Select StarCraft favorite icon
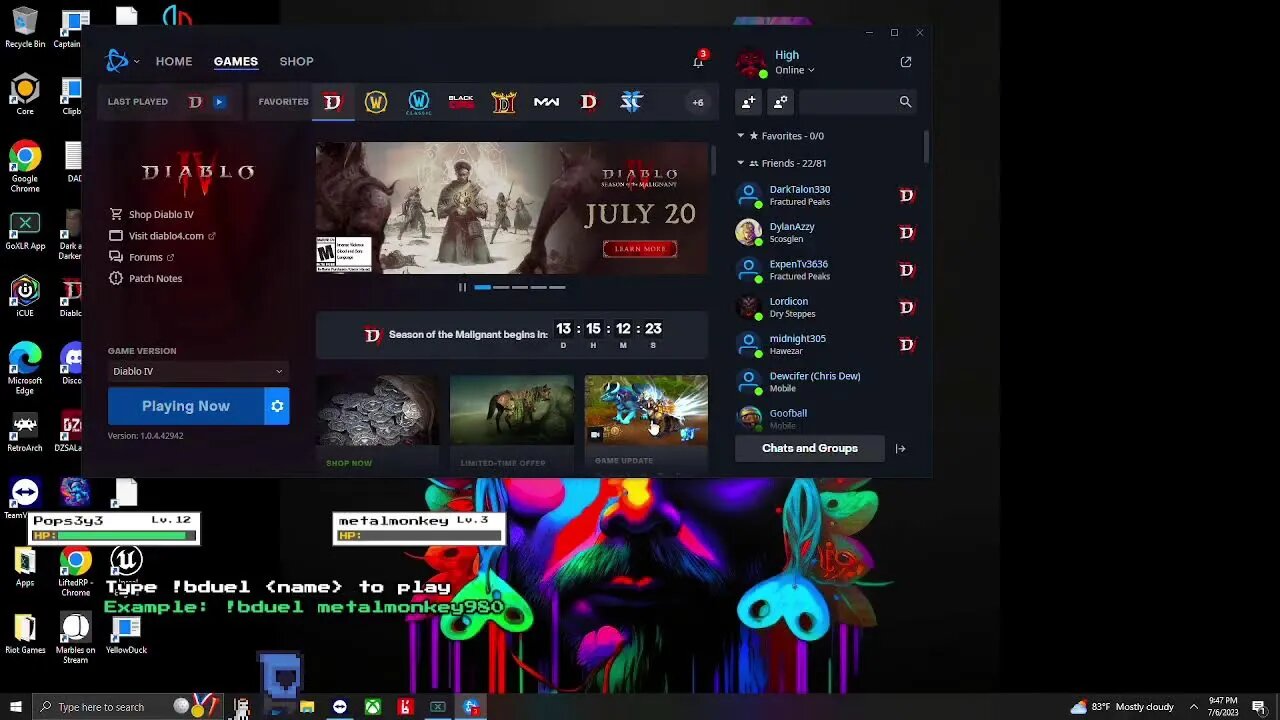Image resolution: width=1280 pixels, height=720 pixels. pos(631,102)
